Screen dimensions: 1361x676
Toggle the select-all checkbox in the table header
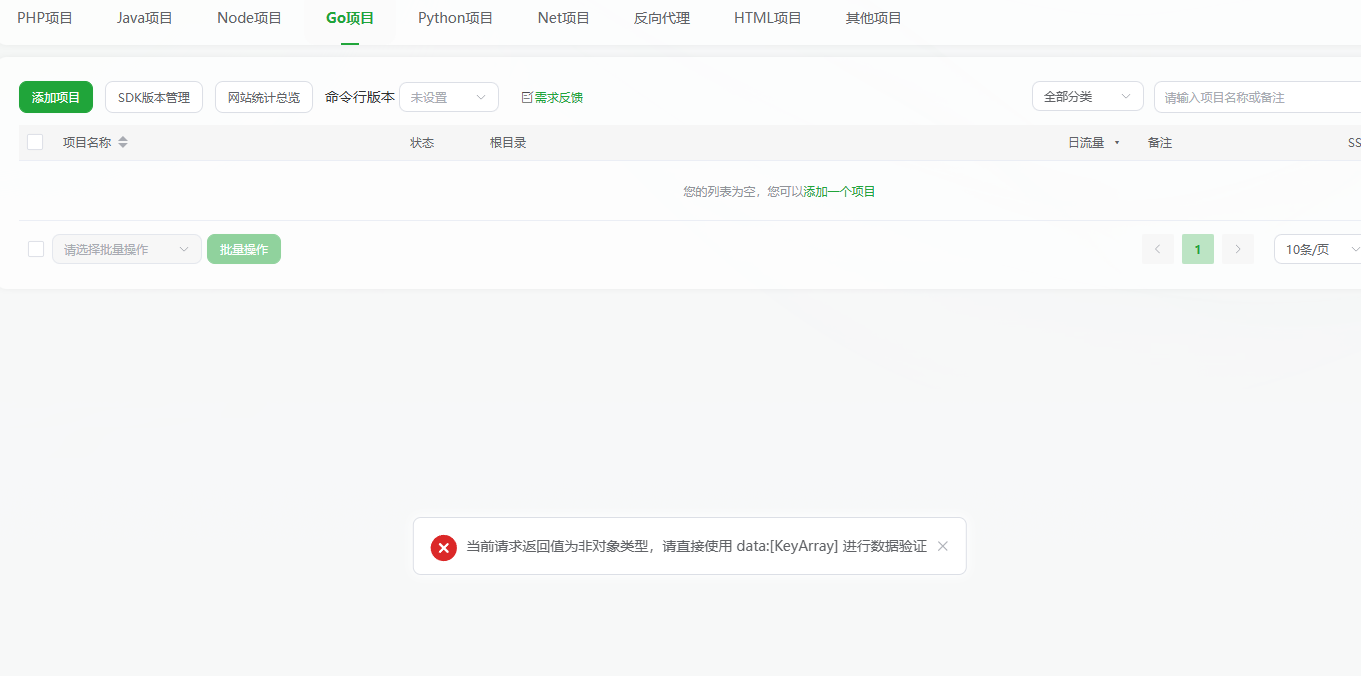coord(35,142)
